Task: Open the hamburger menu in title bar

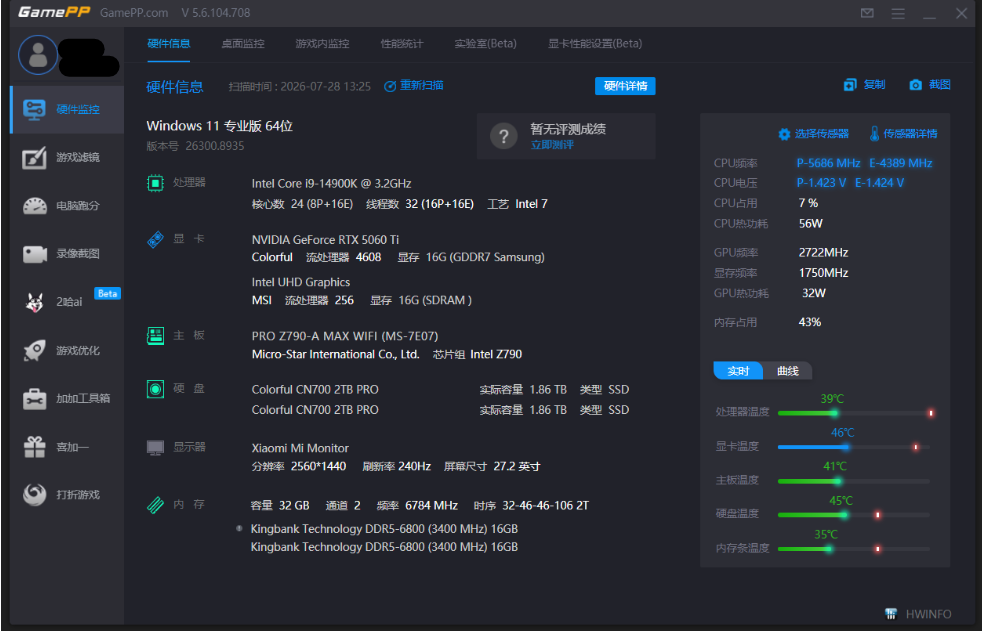Action: click(x=898, y=13)
